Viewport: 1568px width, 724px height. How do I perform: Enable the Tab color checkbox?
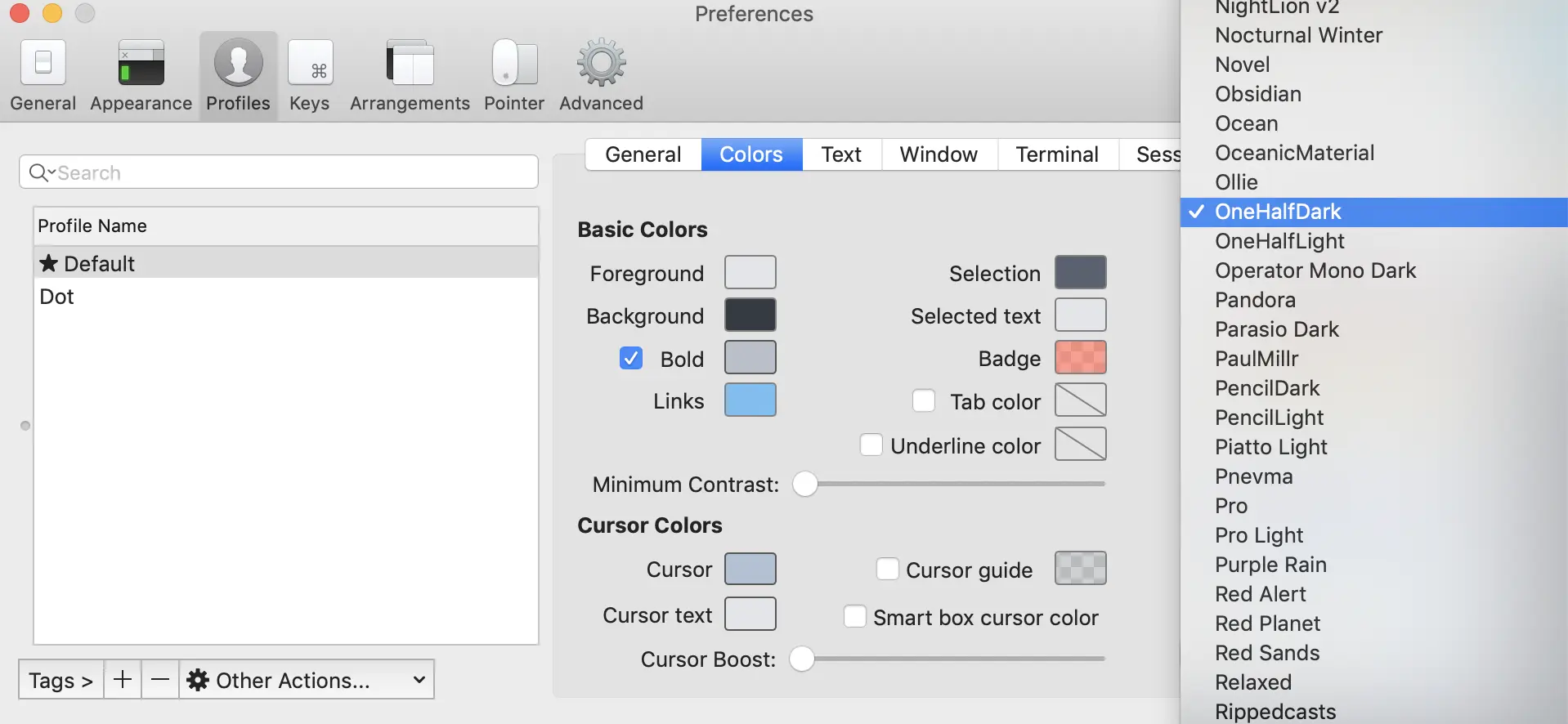tap(924, 401)
